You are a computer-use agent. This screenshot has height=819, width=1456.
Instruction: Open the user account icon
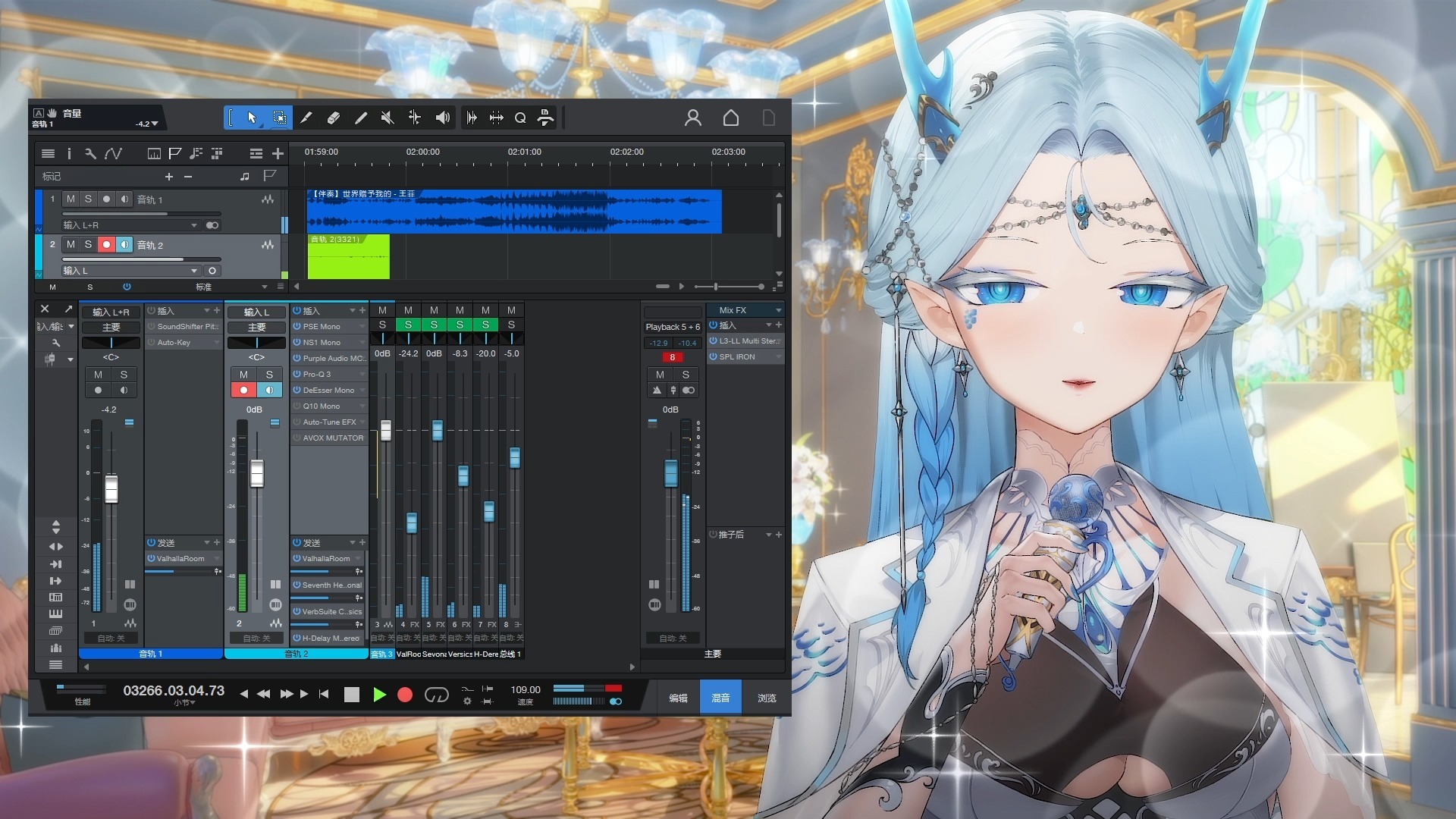click(x=692, y=118)
